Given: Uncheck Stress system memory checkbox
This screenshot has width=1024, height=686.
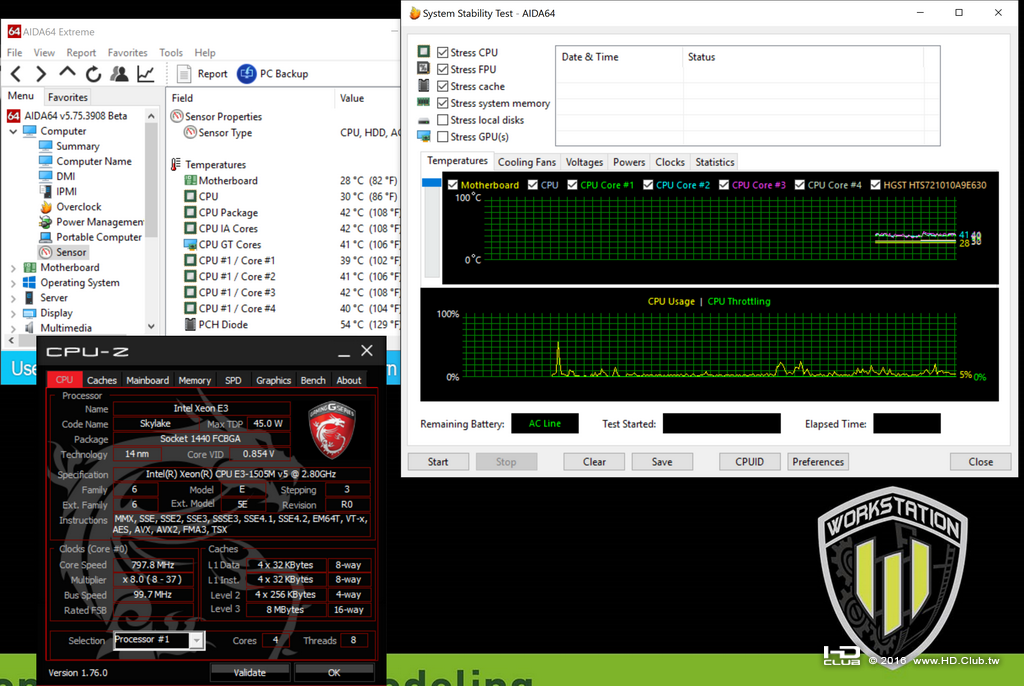Looking at the screenshot, I should (443, 103).
